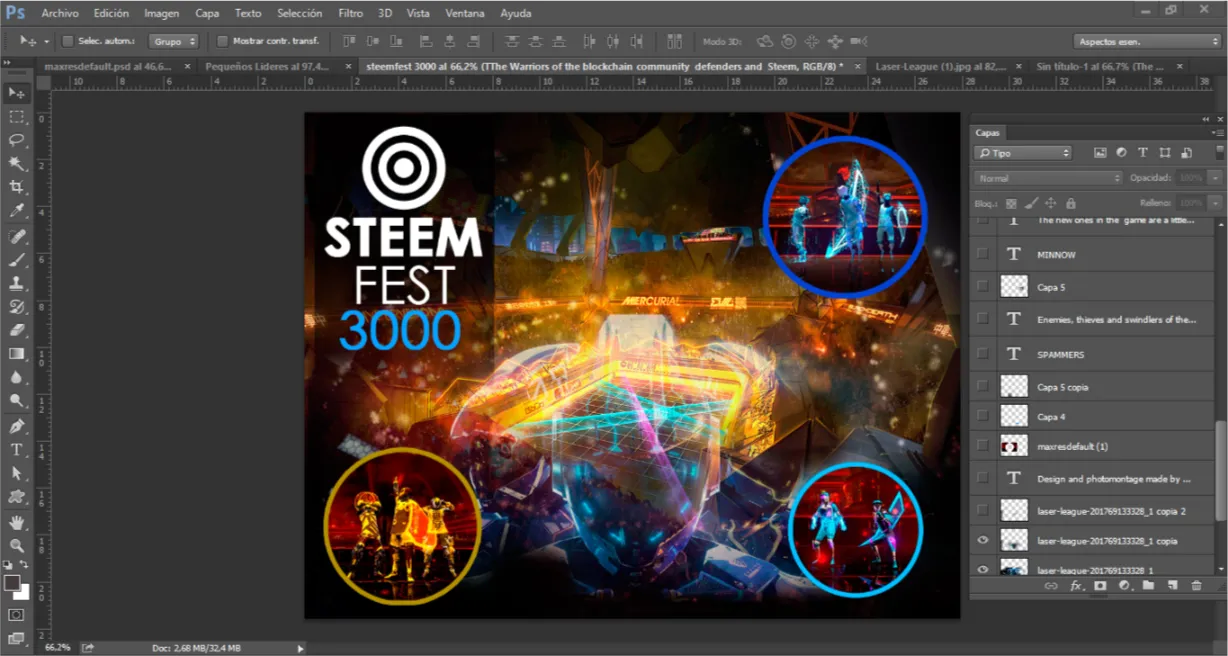
Task: Select the Hand tool
Action: (17, 523)
